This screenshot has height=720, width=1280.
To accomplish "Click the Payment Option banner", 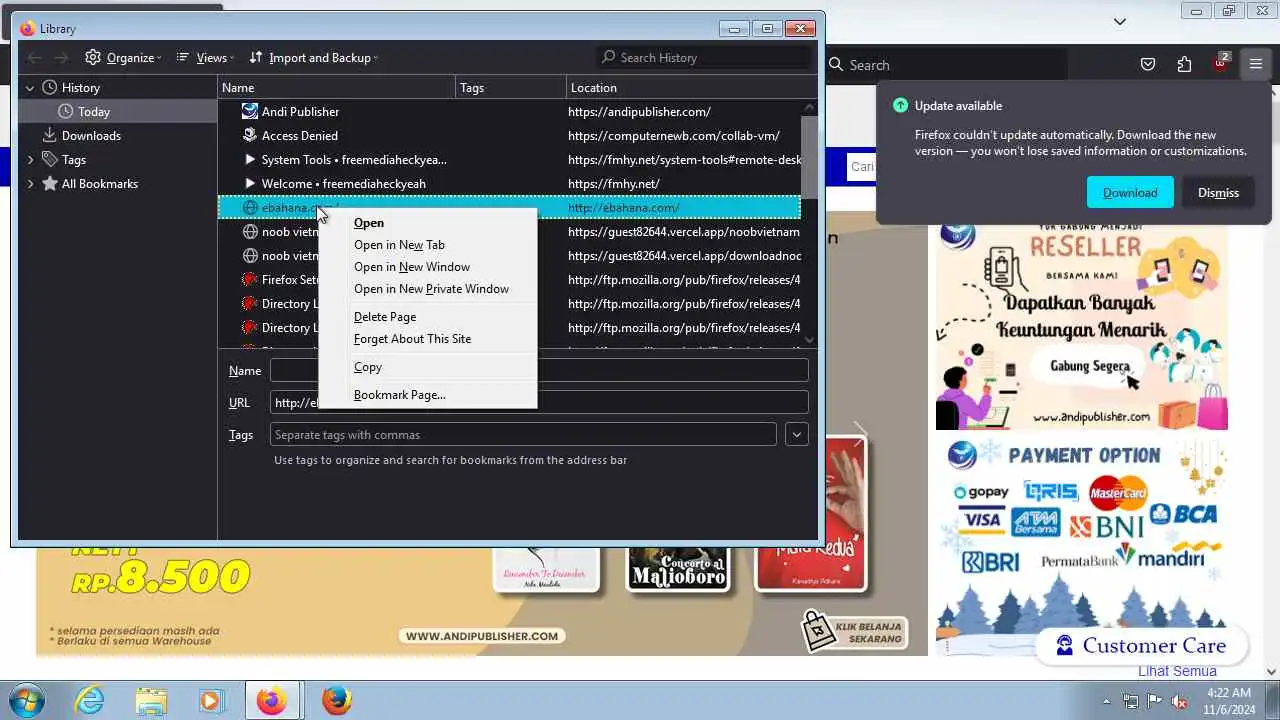I will (1081, 546).
